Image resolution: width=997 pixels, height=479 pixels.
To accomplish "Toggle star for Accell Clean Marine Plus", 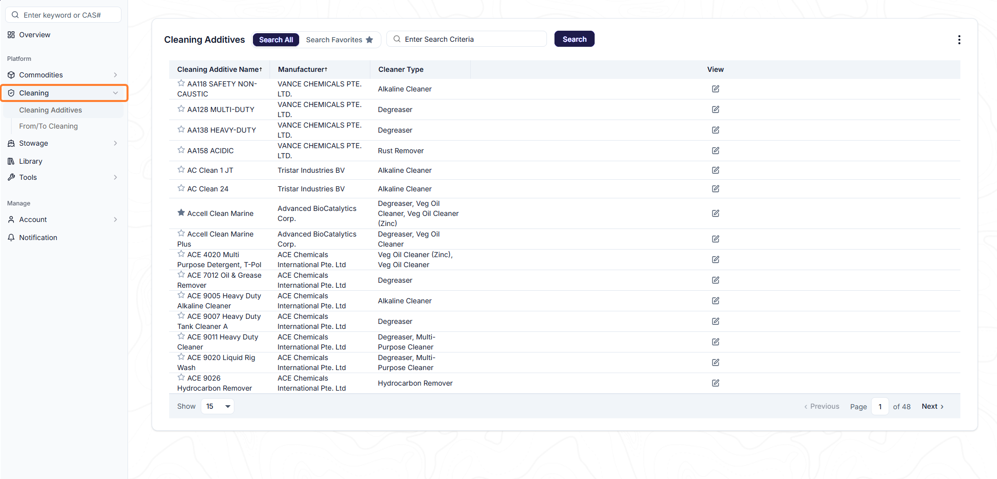I will pos(181,233).
